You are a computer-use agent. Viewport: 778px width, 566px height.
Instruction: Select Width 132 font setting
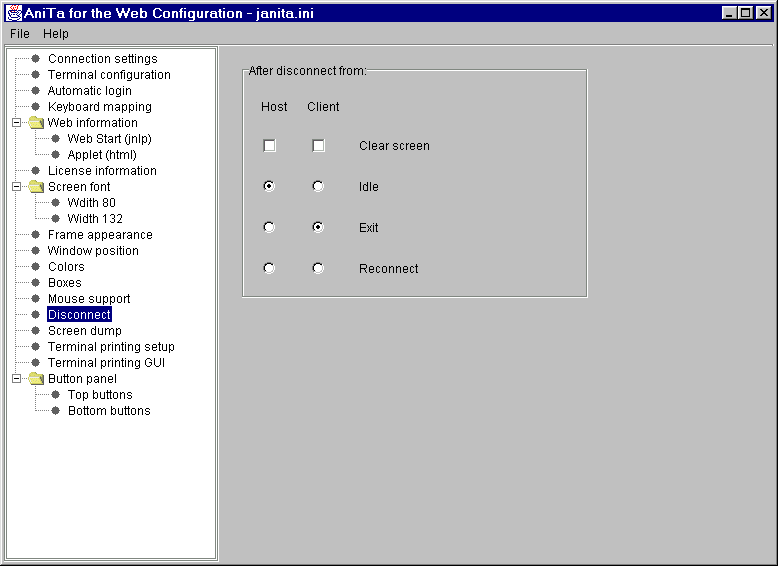[95, 219]
